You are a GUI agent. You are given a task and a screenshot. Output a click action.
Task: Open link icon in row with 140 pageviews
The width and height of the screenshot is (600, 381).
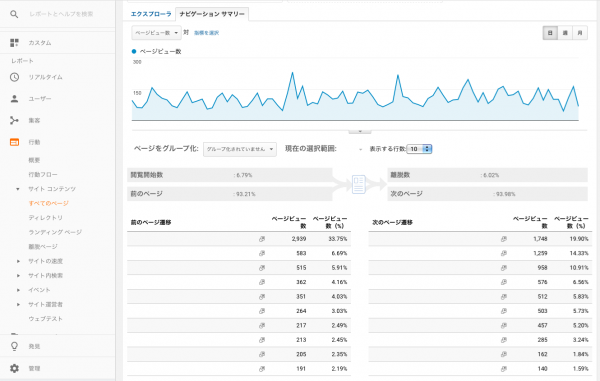pos(504,369)
